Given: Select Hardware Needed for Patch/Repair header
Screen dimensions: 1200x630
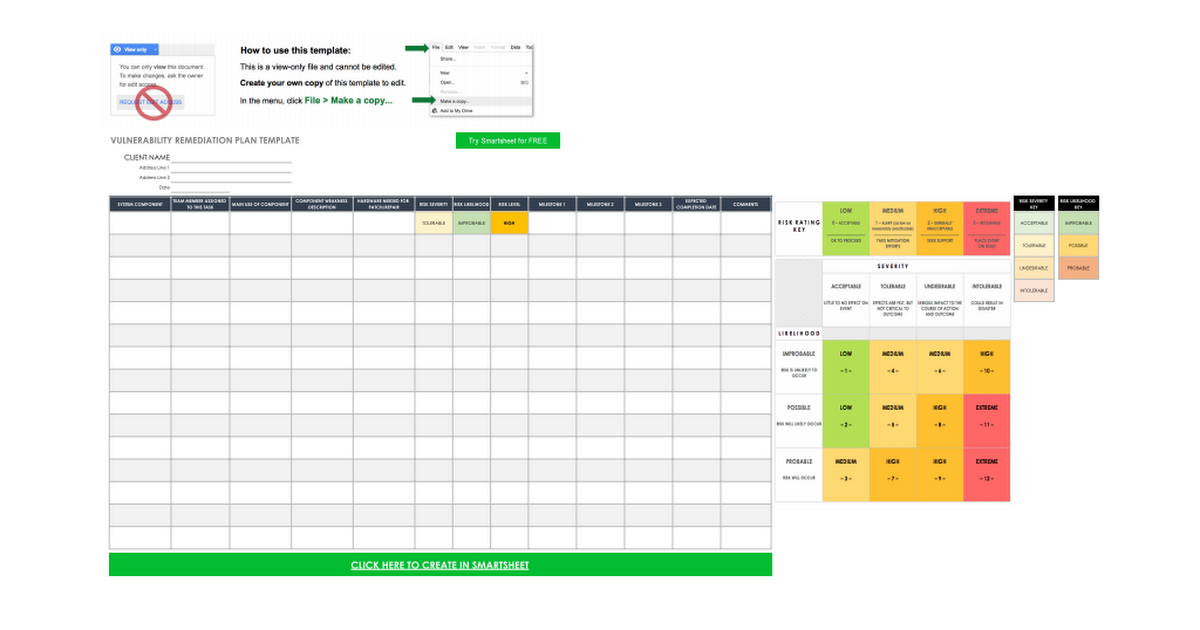Looking at the screenshot, I should click(384, 204).
